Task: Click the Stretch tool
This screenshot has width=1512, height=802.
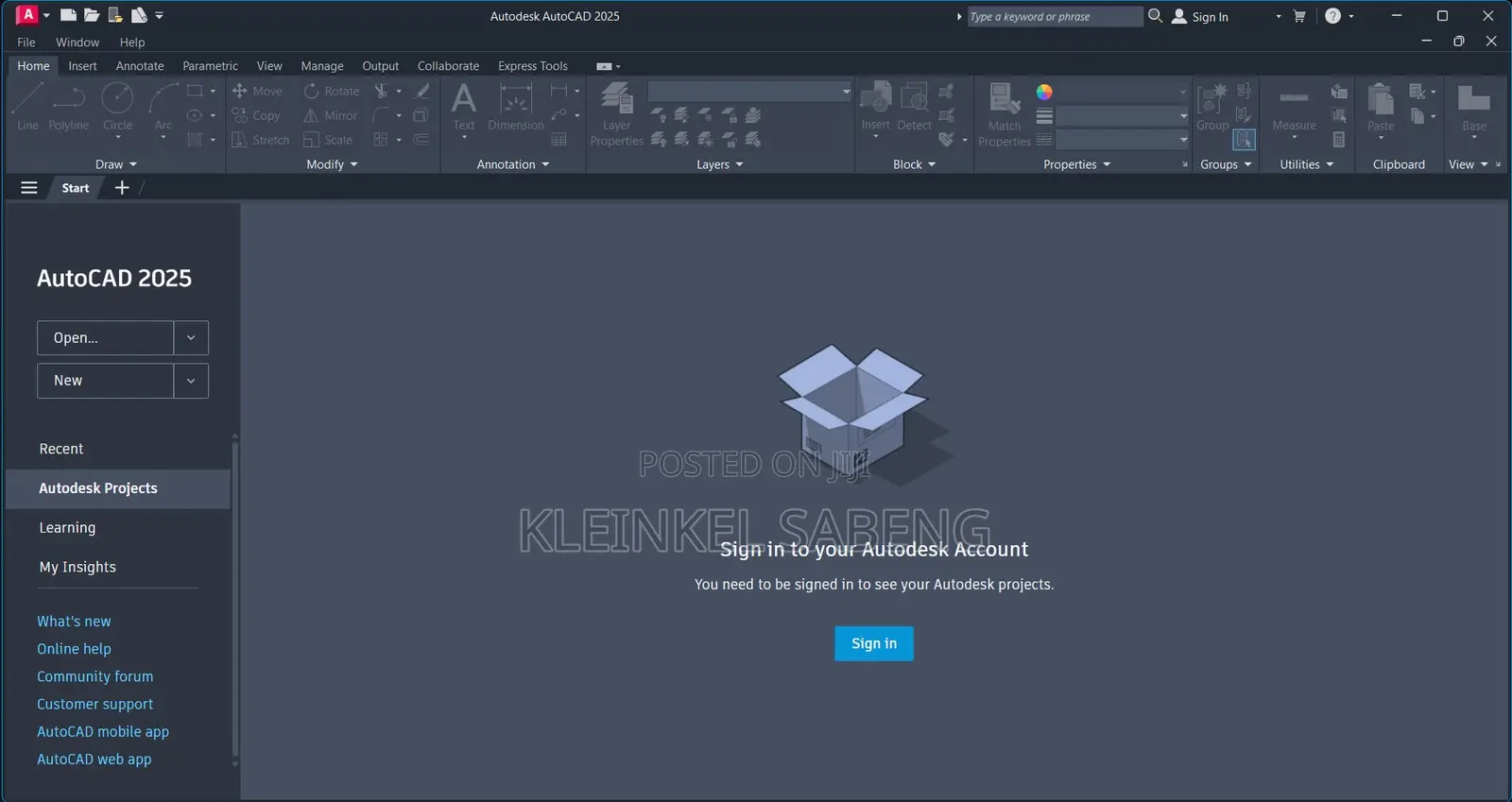Action: click(261, 140)
